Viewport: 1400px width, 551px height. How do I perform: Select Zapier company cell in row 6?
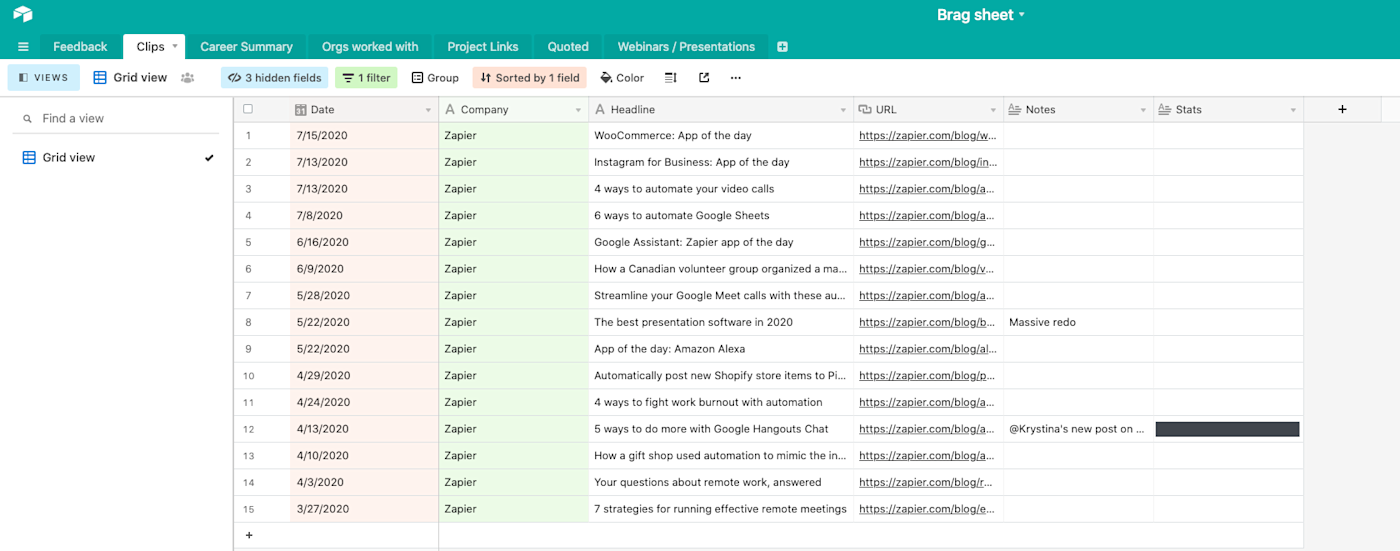coord(514,269)
